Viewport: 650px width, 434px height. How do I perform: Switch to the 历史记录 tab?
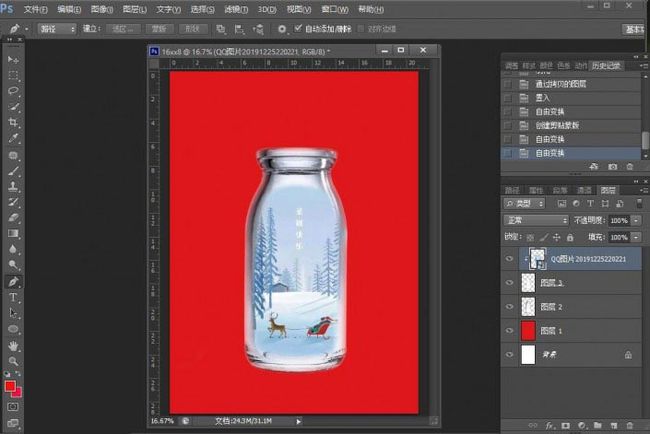coord(606,65)
